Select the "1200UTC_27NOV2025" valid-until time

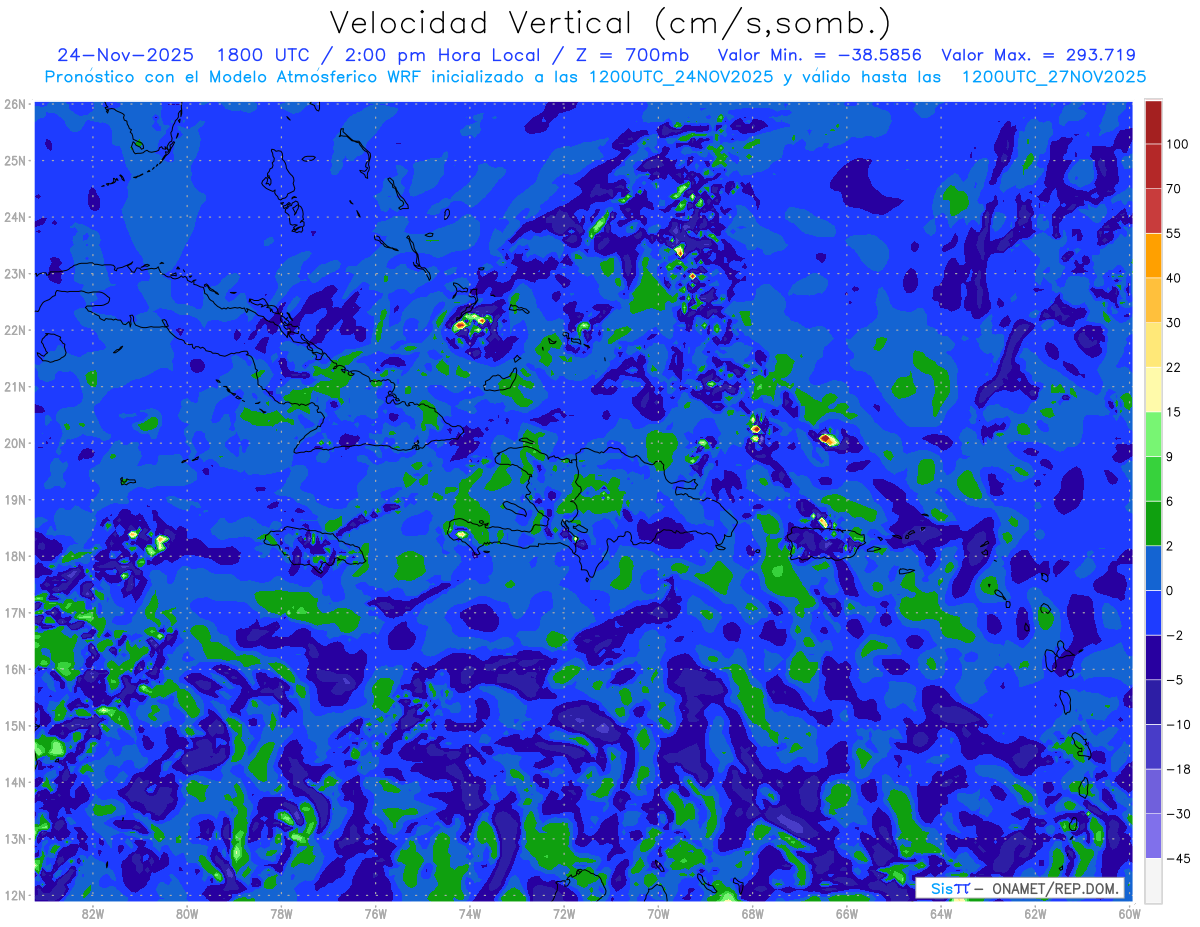[x=1053, y=77]
